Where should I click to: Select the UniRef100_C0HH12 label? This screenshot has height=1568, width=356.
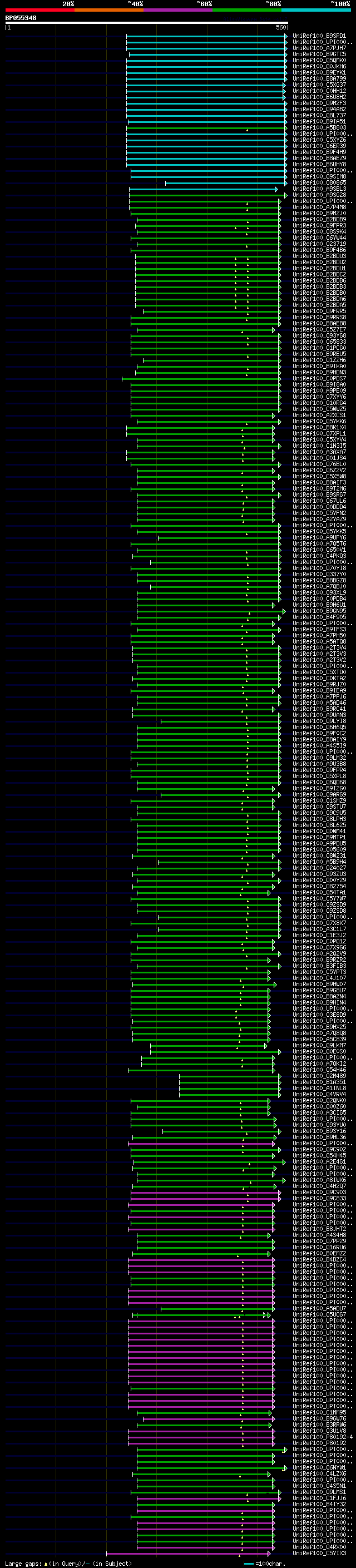click(x=319, y=91)
